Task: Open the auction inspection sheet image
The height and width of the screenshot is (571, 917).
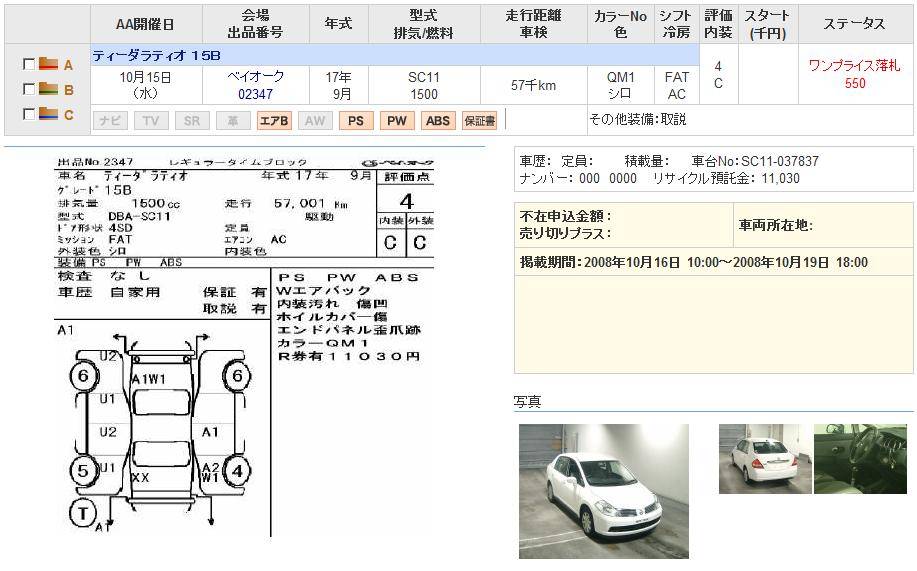Action: 246,346
